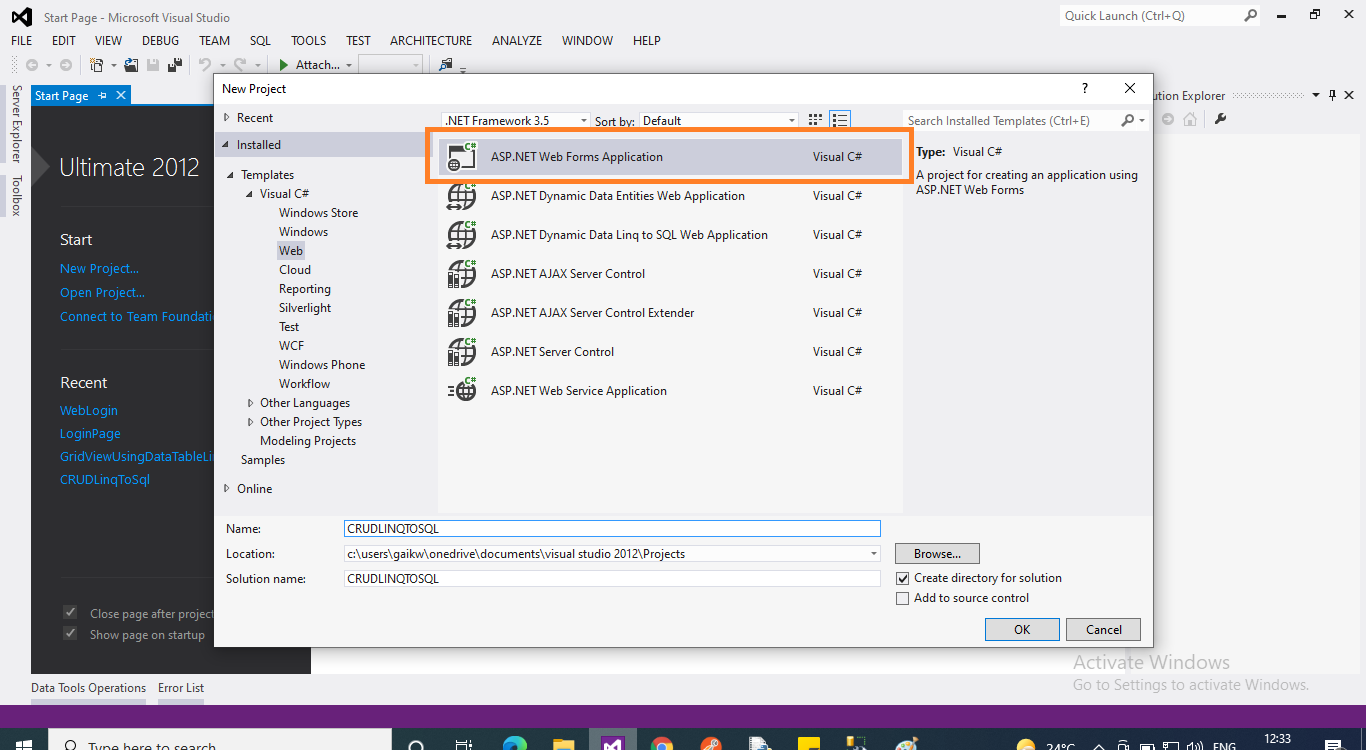Click the New Project toolbar icon

[x=96, y=65]
